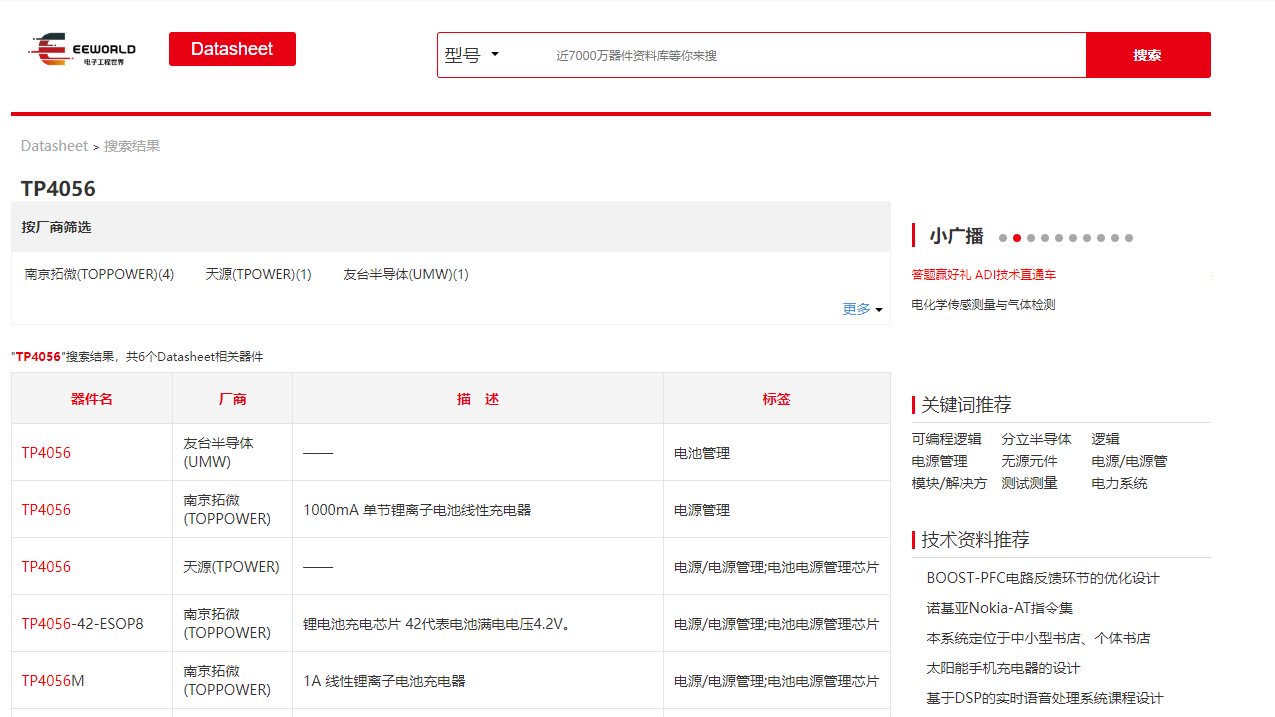Open keyword 分立半导体

pos(1037,439)
